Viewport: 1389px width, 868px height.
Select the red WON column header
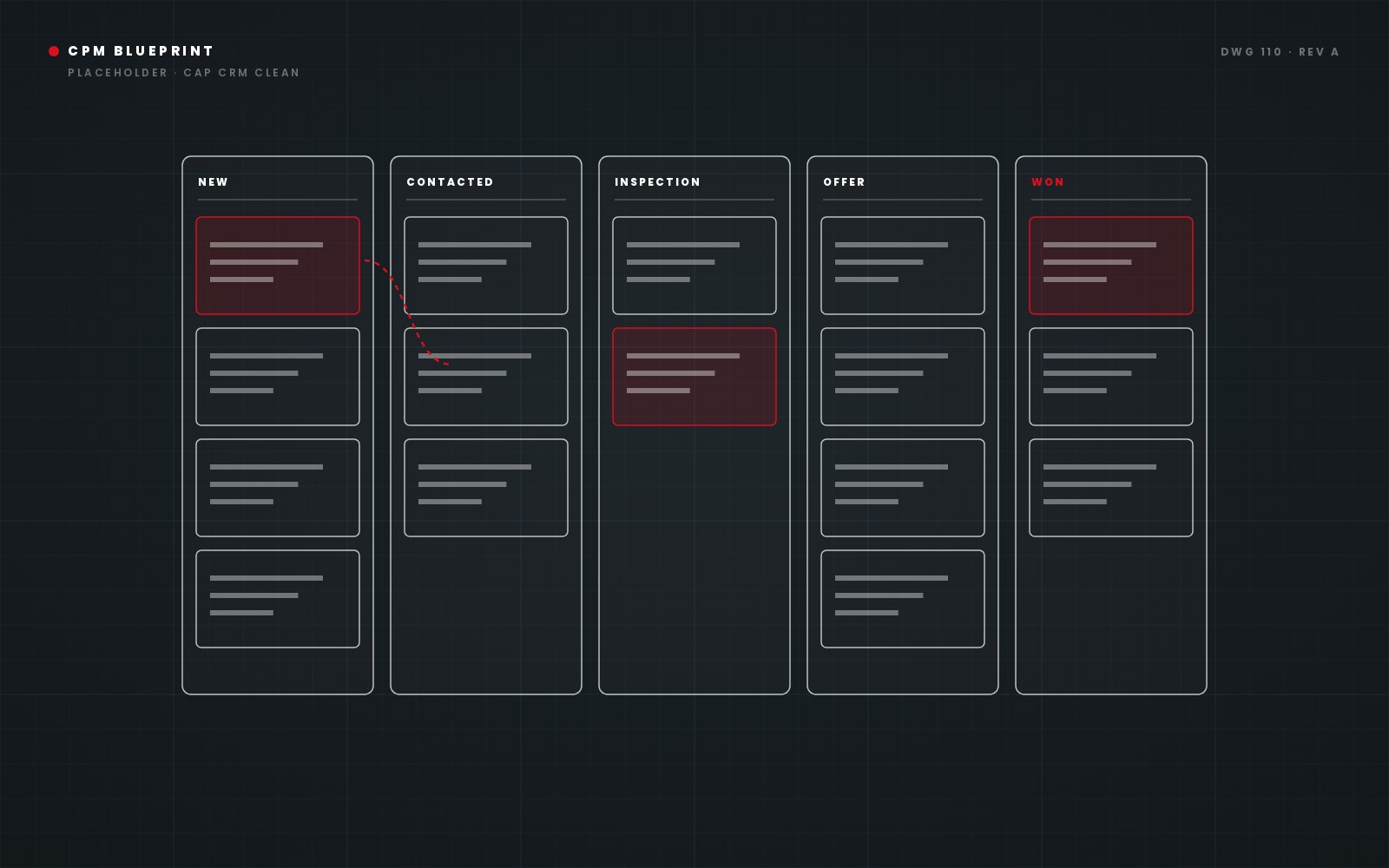(x=1048, y=182)
